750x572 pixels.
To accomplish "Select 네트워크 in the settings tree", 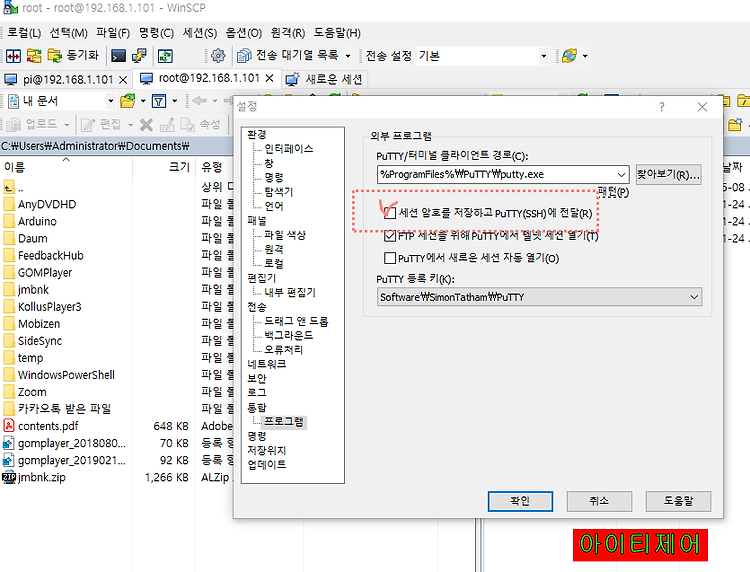I will pyautogui.click(x=267, y=364).
